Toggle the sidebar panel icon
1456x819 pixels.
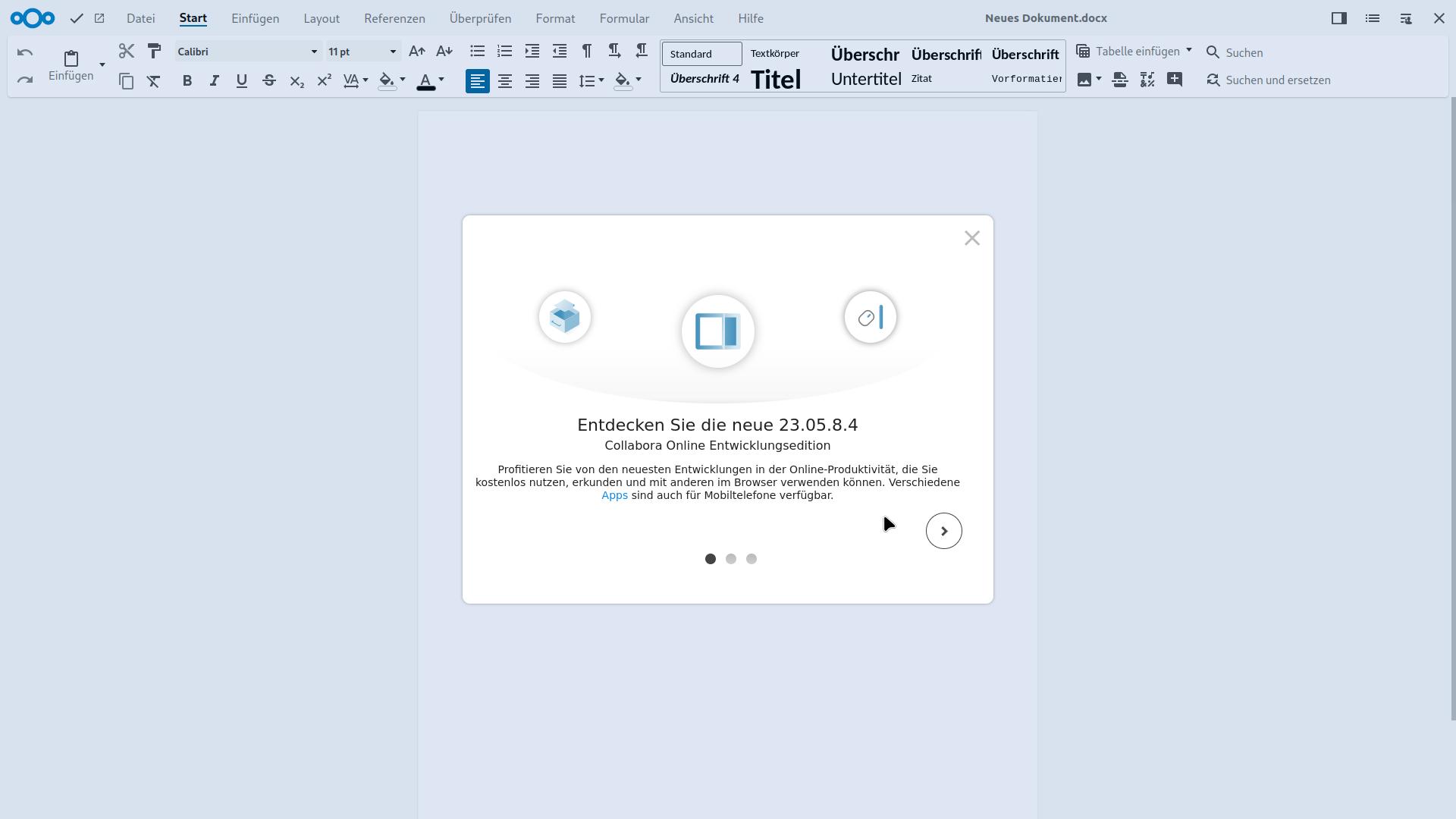click(x=1339, y=18)
